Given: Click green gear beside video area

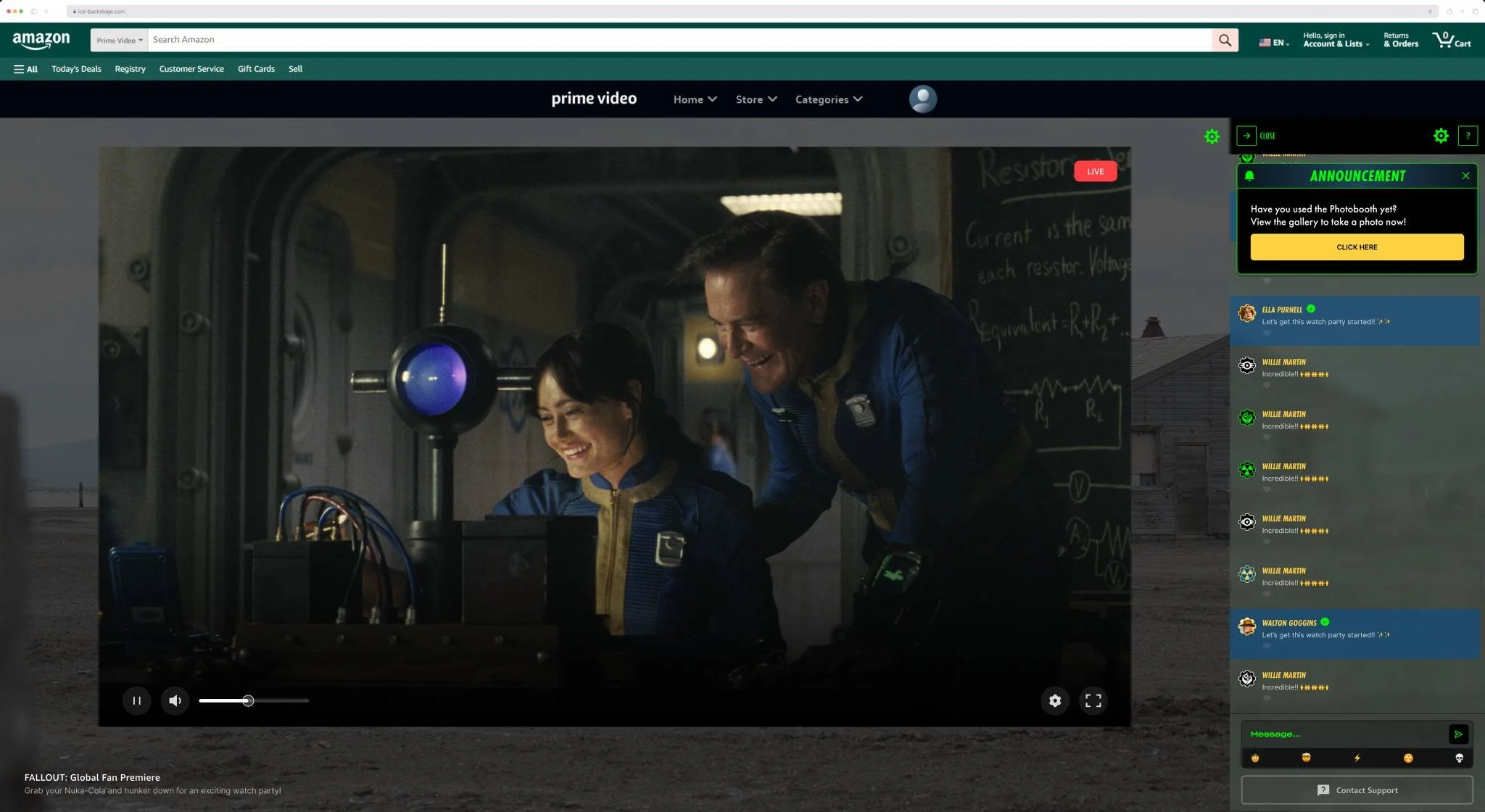Looking at the screenshot, I should [1212, 136].
